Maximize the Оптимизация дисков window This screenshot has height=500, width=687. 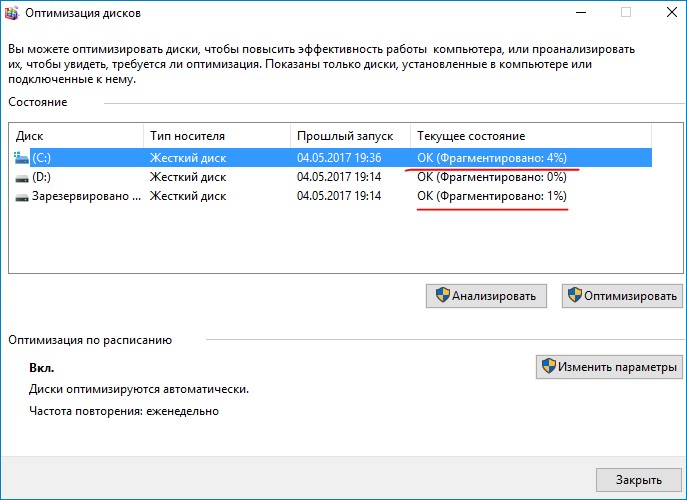(626, 14)
